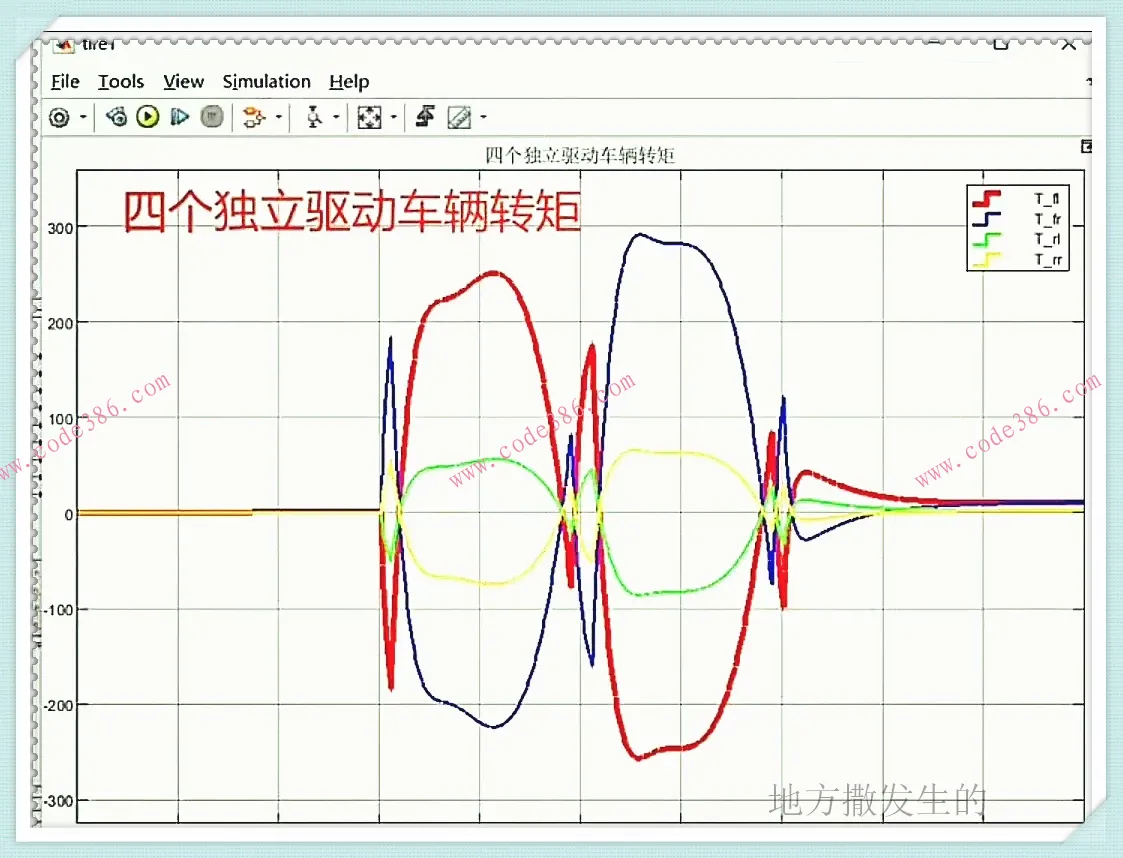Click the Stop simulation icon

(212, 118)
